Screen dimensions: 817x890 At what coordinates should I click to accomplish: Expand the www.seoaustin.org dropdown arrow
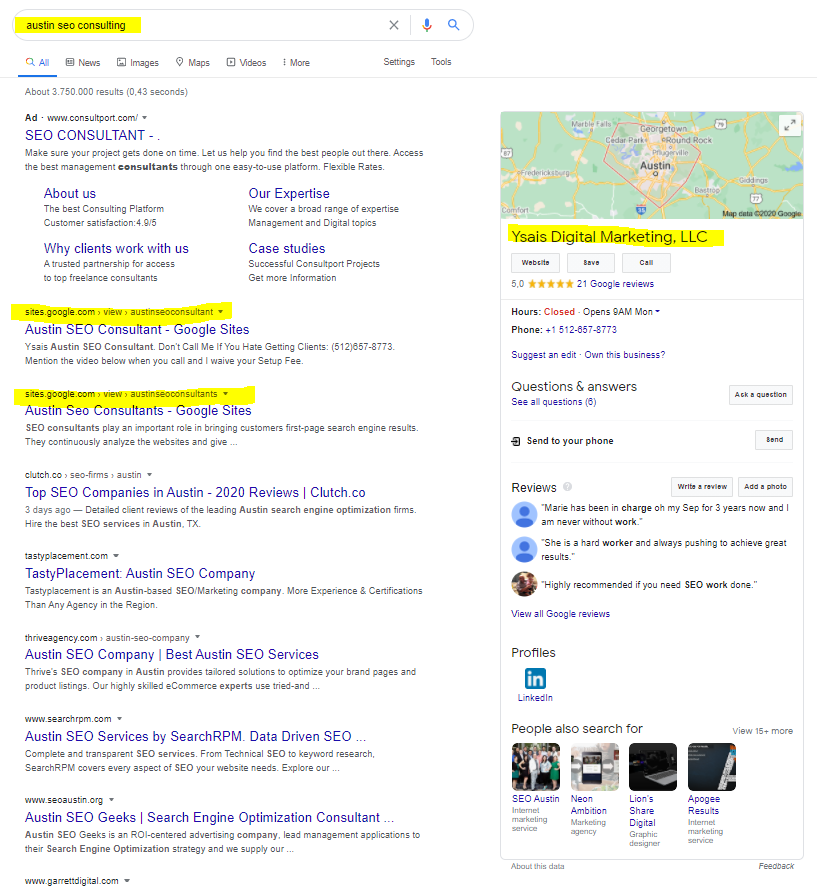point(111,800)
